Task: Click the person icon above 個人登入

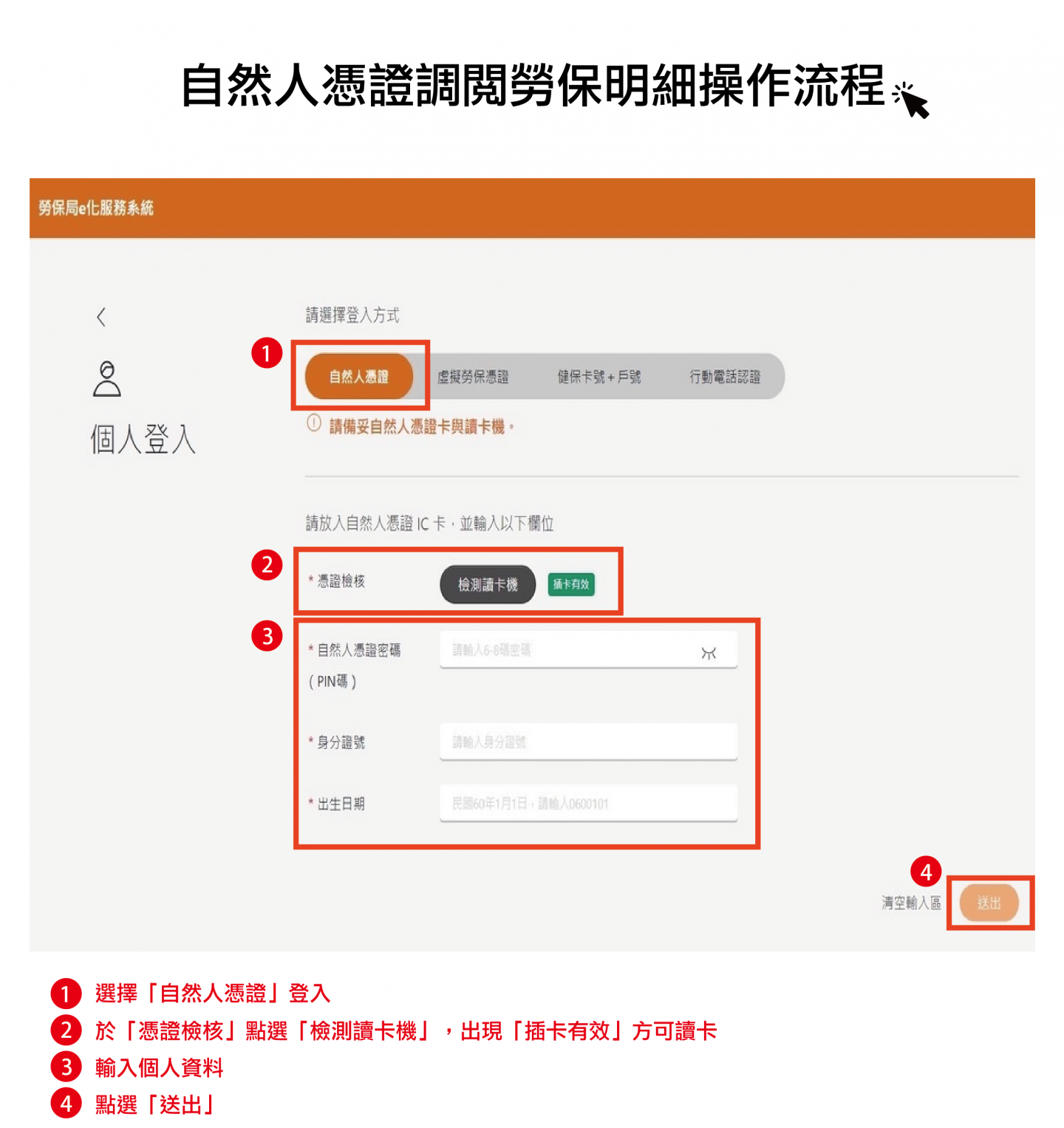Action: pos(107,379)
